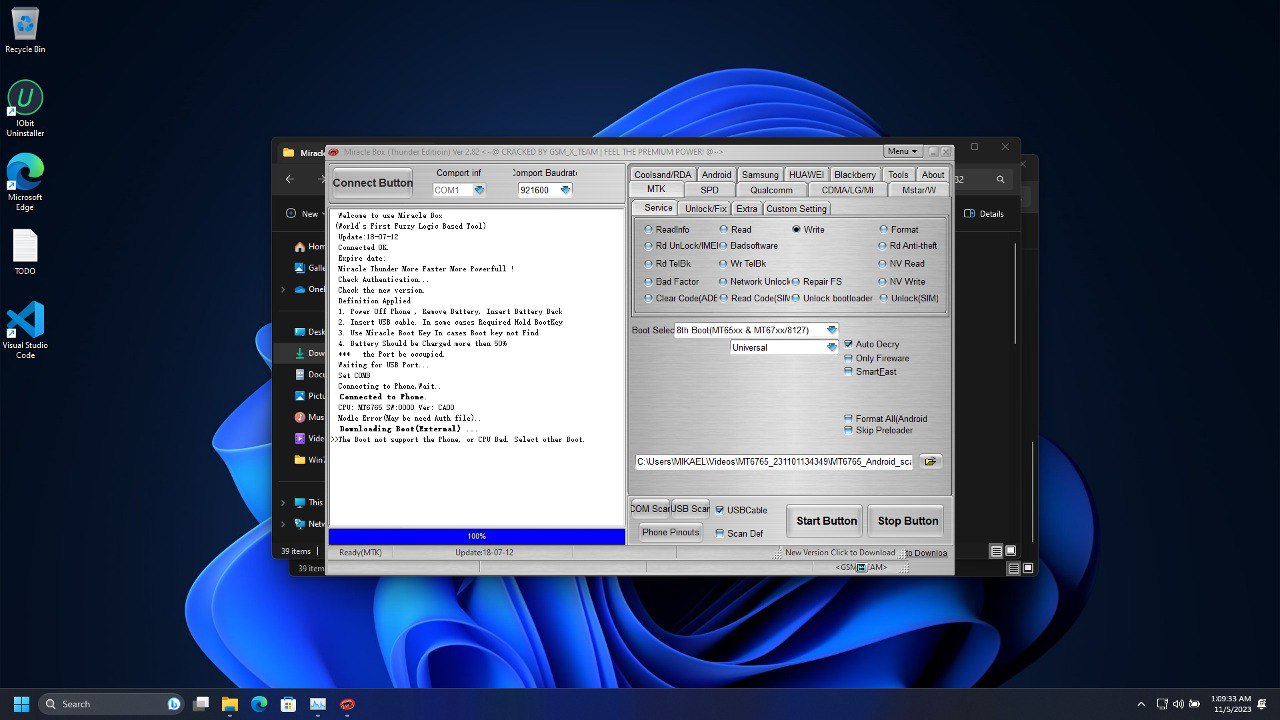
Task: Open volume control in system tray
Action: click(x=1178, y=704)
